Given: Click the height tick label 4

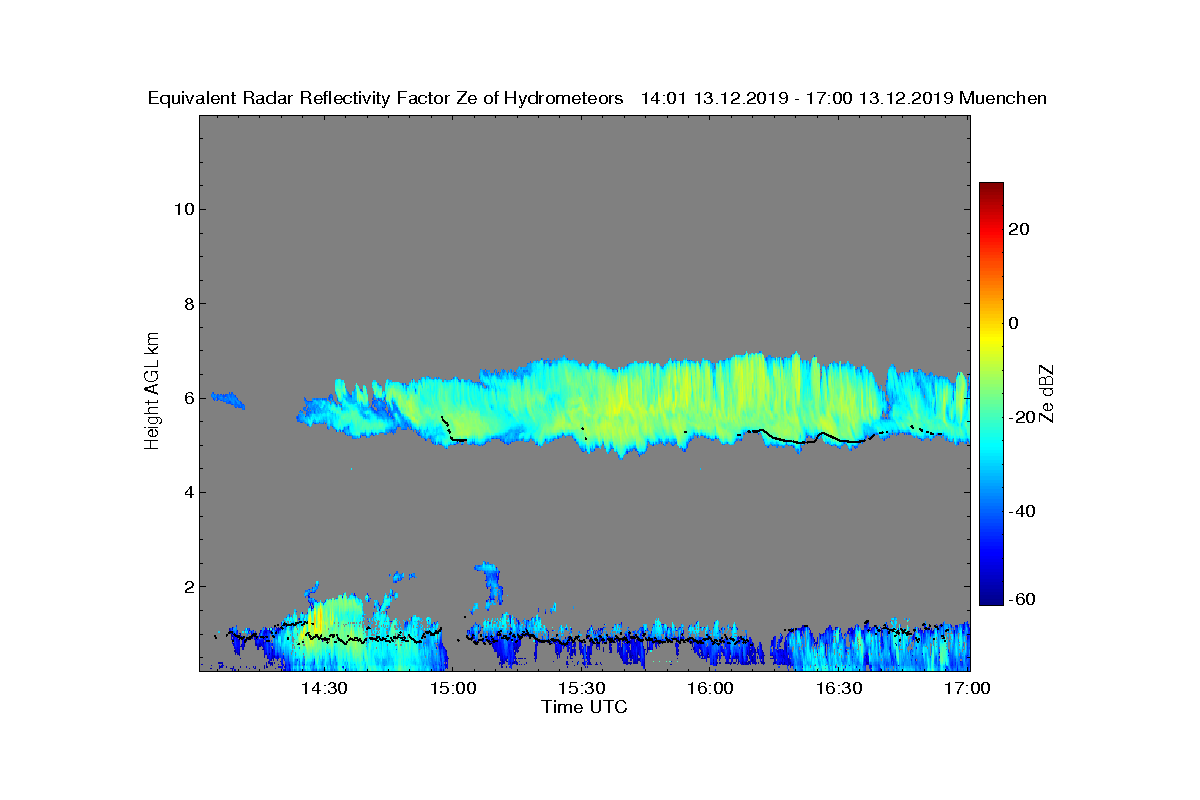Looking at the screenshot, I should [x=187, y=492].
